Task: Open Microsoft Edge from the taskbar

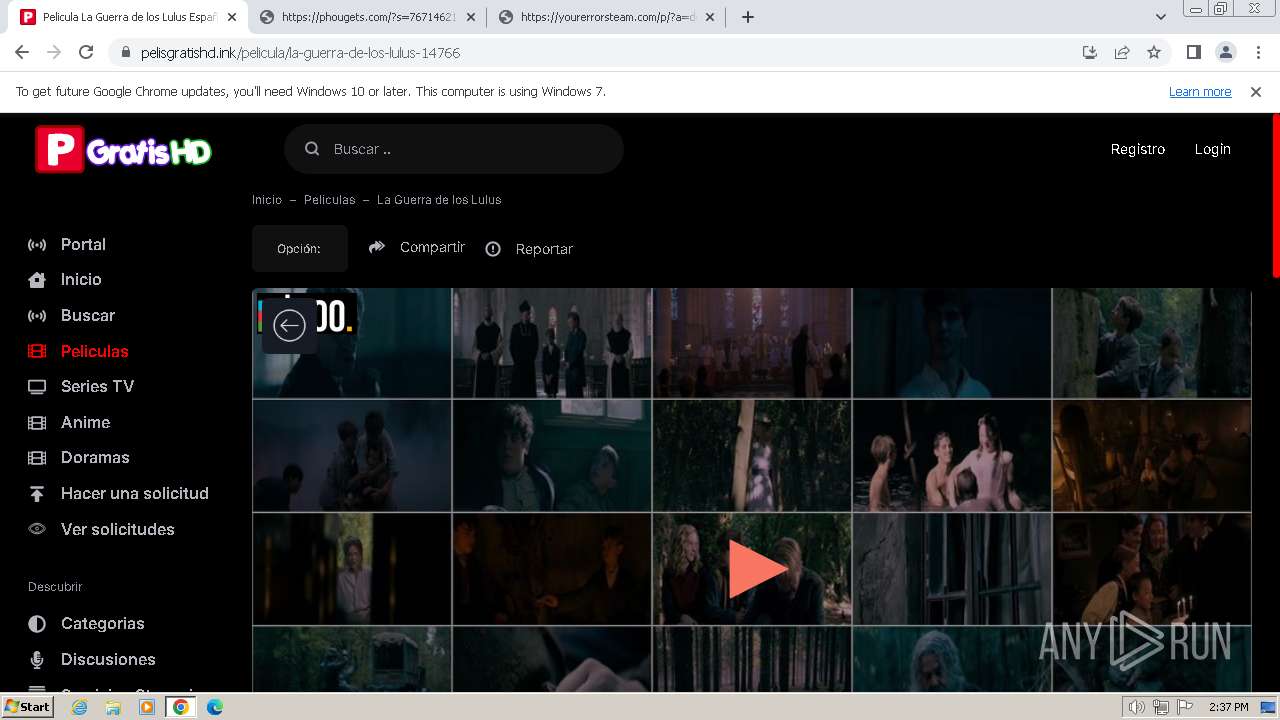Action: [x=214, y=707]
